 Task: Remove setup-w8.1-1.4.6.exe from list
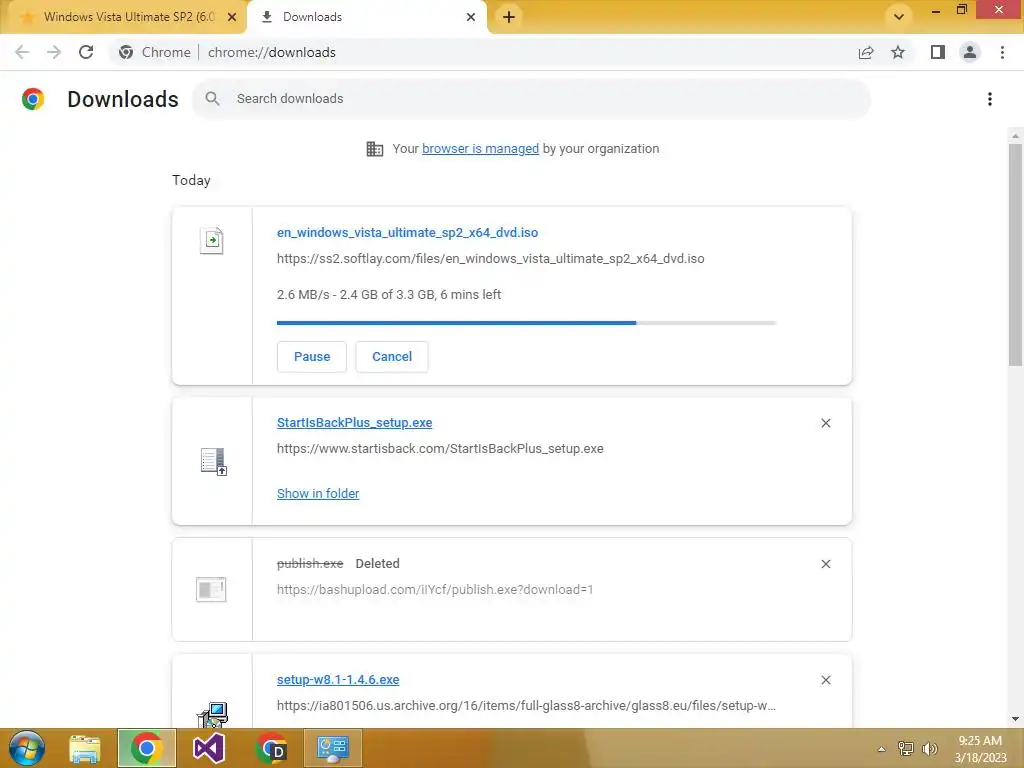(x=825, y=680)
